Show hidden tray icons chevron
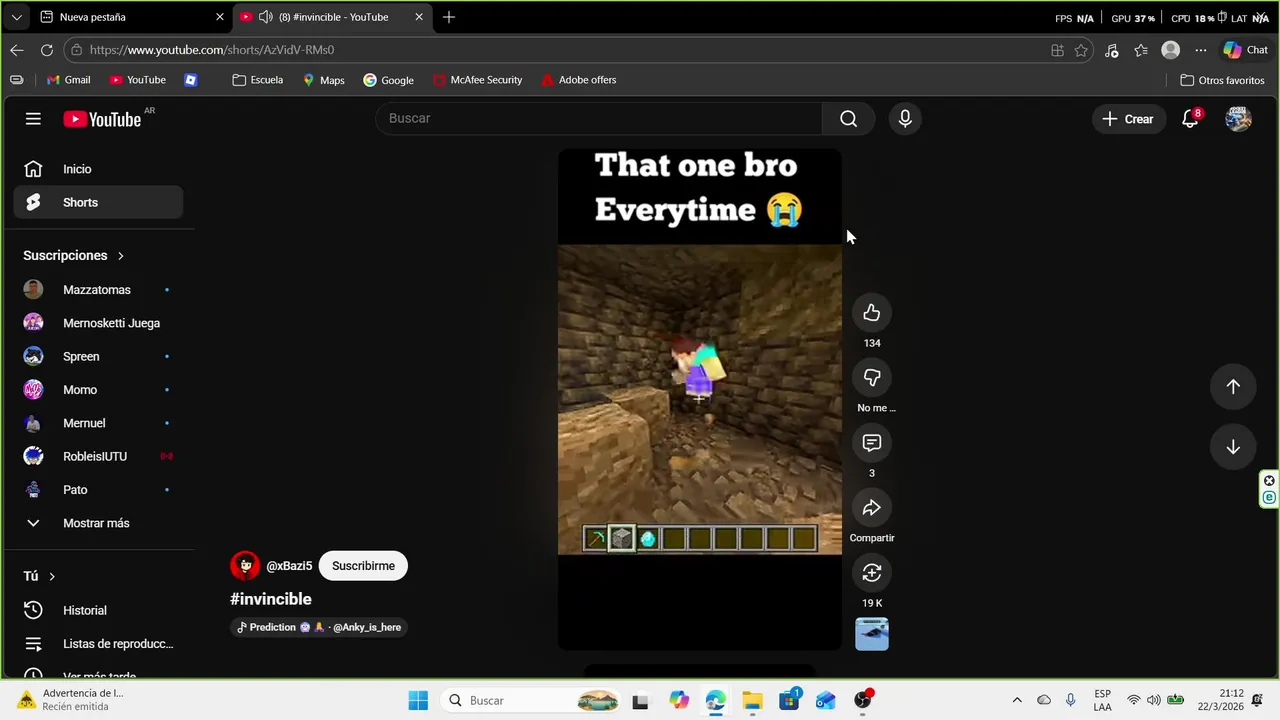 click(1017, 700)
